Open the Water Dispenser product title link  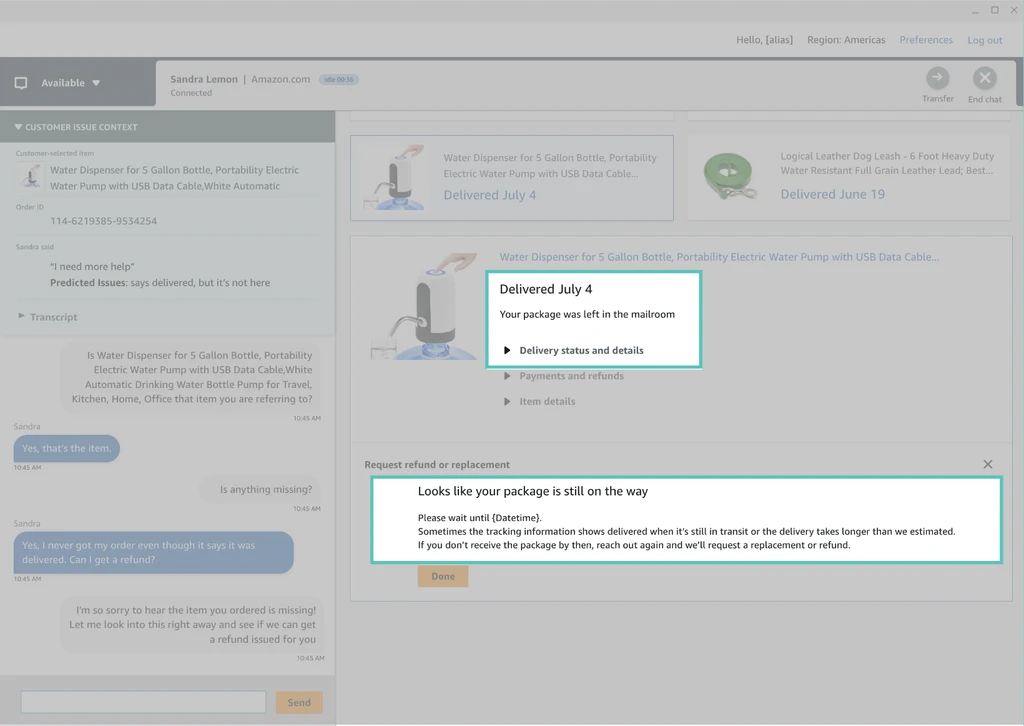pos(718,257)
